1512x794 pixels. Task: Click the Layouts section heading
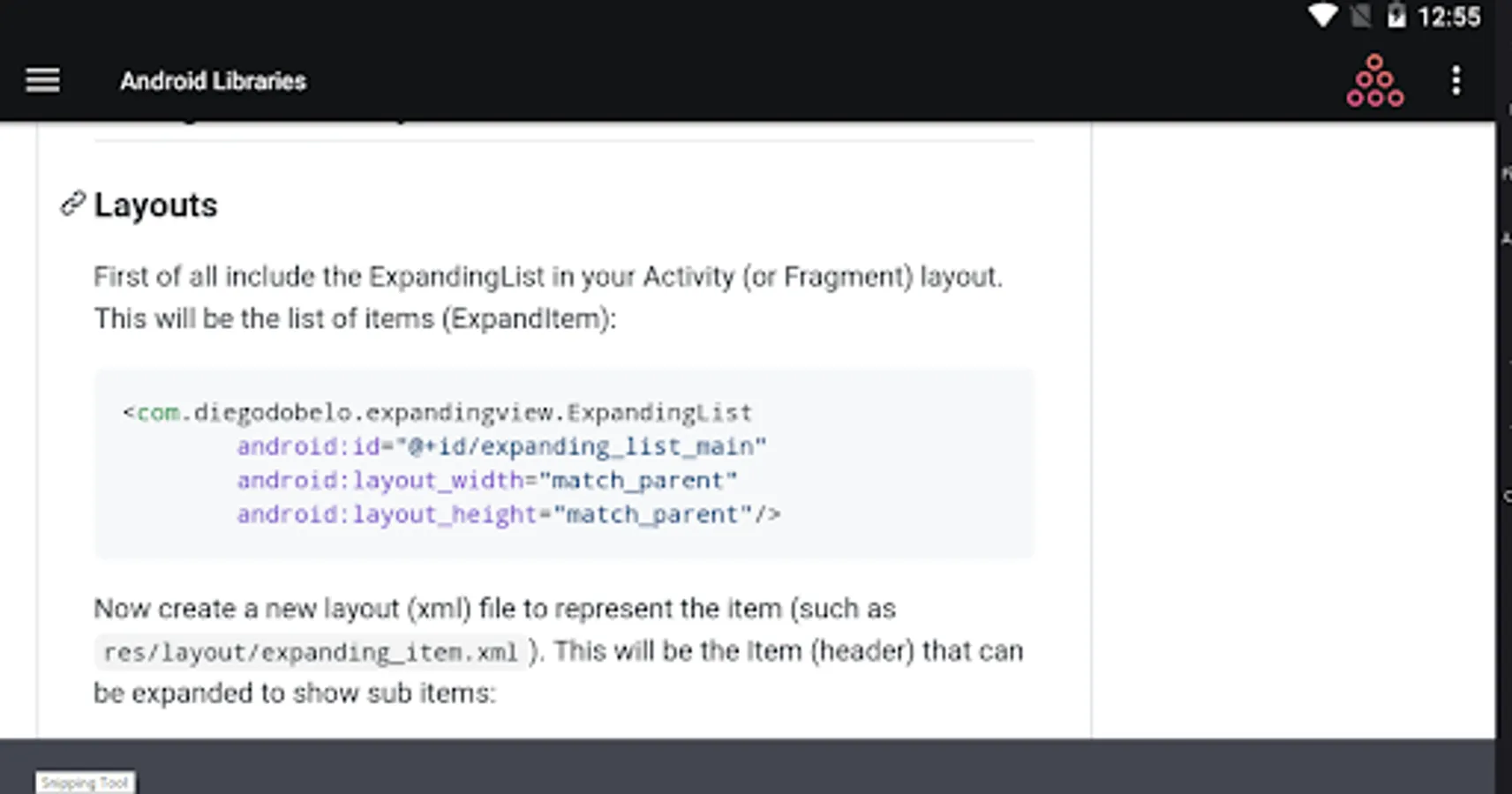point(155,205)
